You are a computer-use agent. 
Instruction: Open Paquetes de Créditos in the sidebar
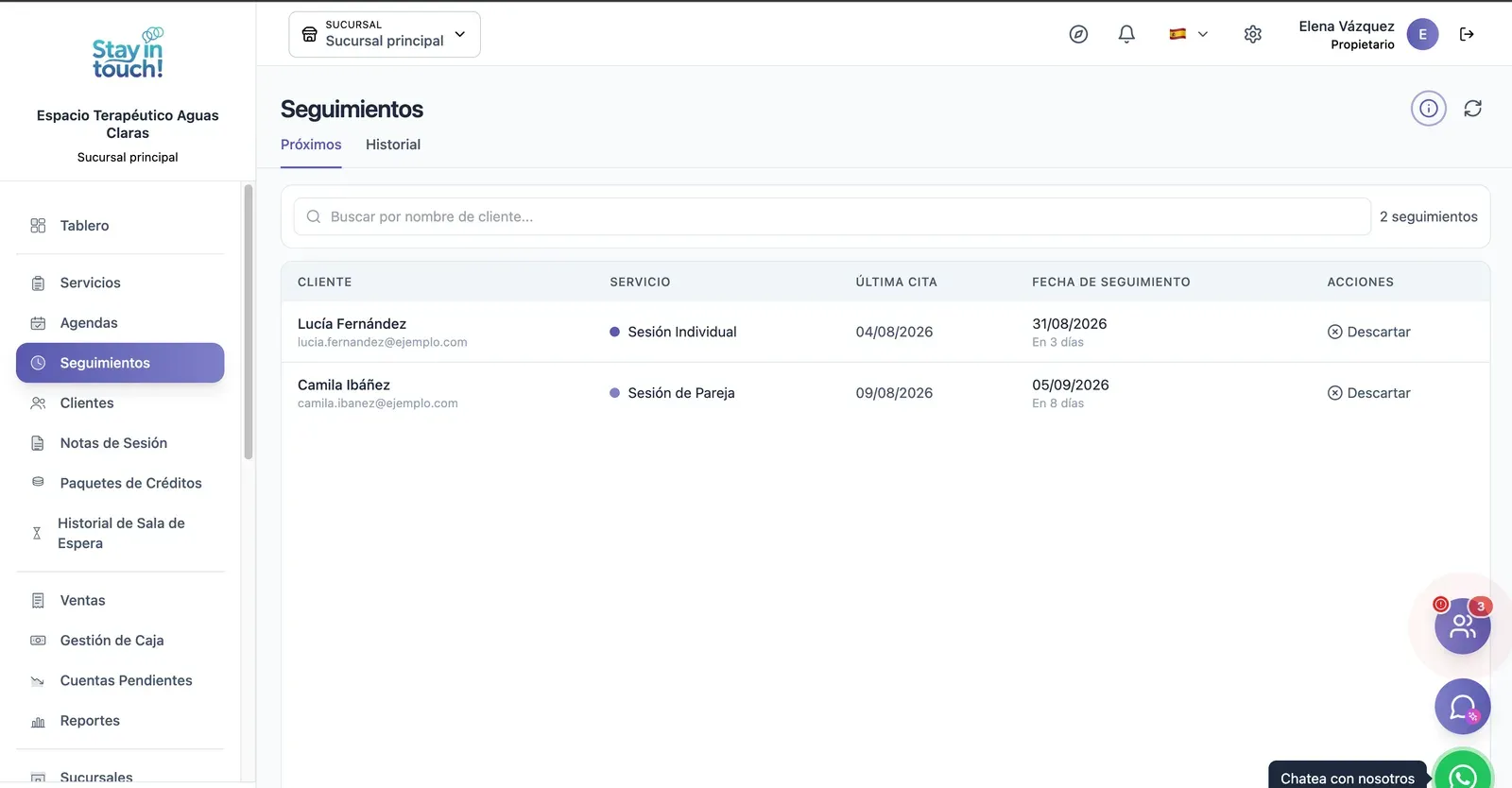[120, 483]
